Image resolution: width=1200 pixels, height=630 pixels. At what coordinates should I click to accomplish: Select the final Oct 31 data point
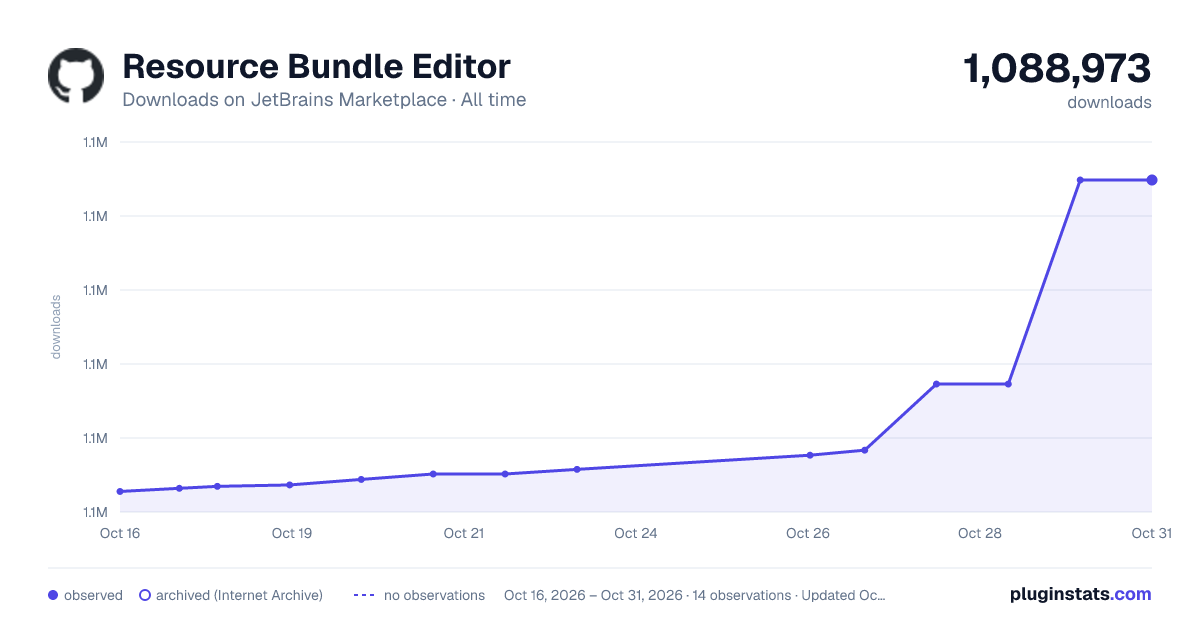pos(1152,180)
